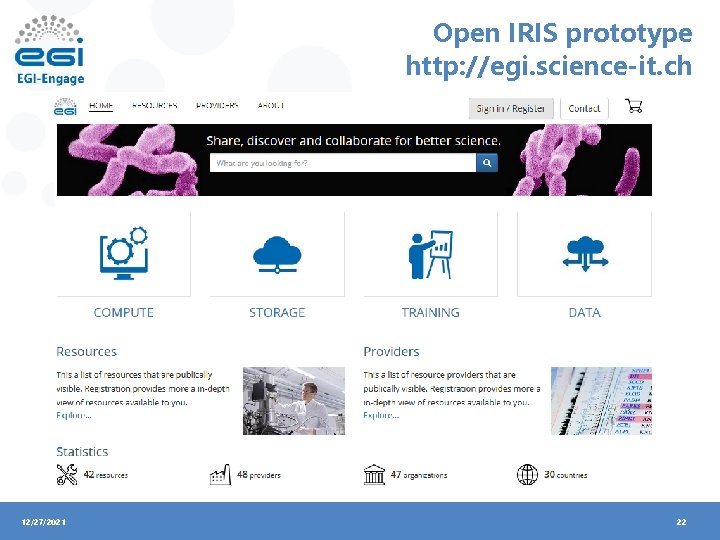Click the http://egi.science-it.ch URL text
Image resolution: width=720 pixels, height=540 pixels.
(x=549, y=66)
